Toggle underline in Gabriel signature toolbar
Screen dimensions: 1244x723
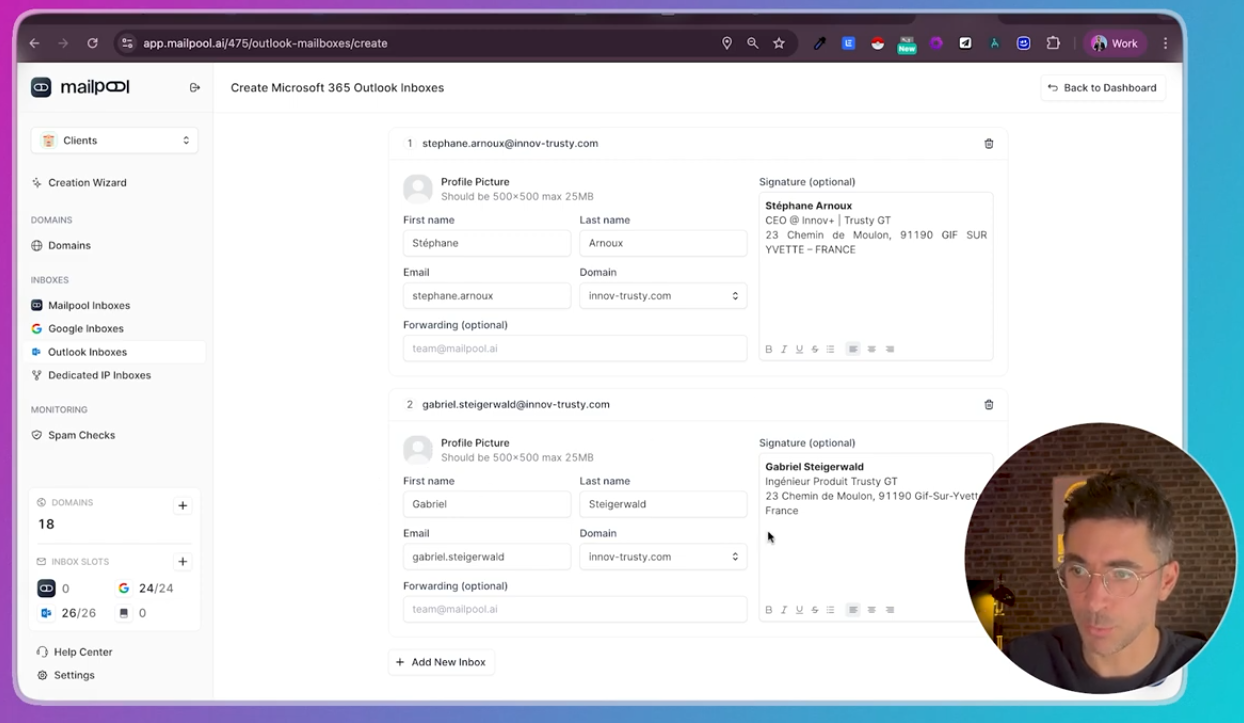pos(799,610)
